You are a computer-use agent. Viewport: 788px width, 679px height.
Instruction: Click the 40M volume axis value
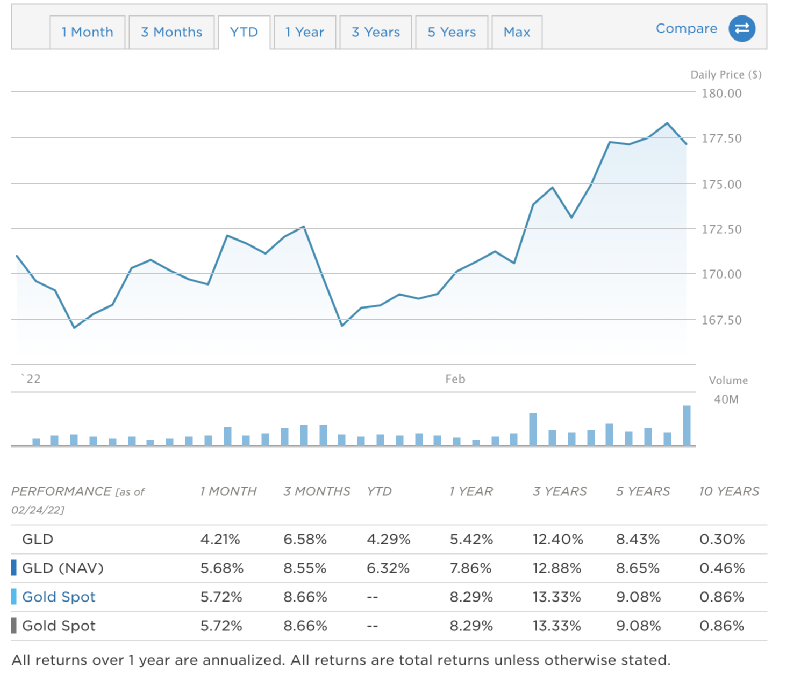click(726, 400)
